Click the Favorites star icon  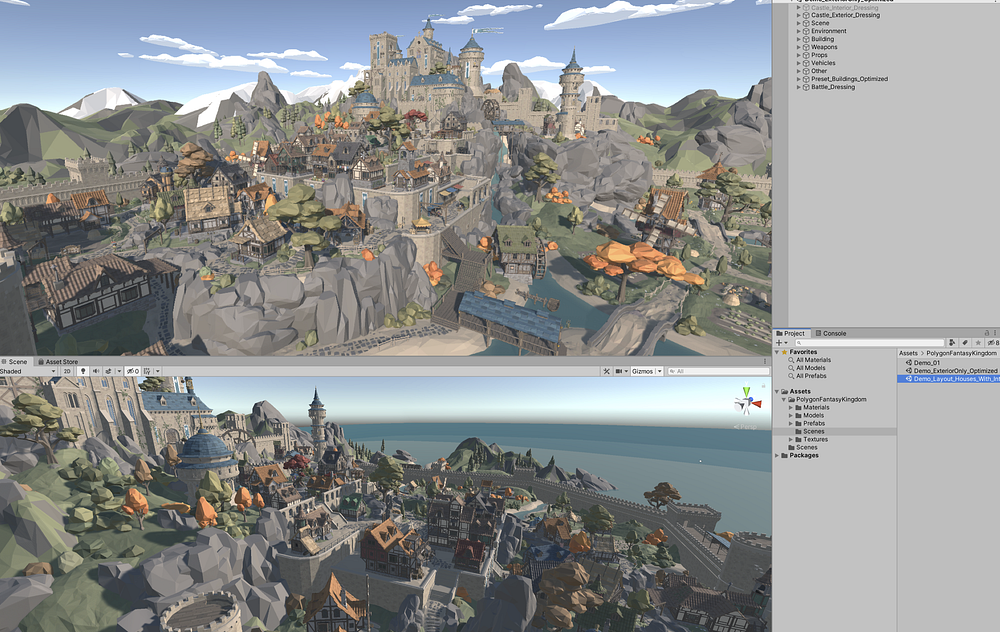pyautogui.click(x=784, y=352)
